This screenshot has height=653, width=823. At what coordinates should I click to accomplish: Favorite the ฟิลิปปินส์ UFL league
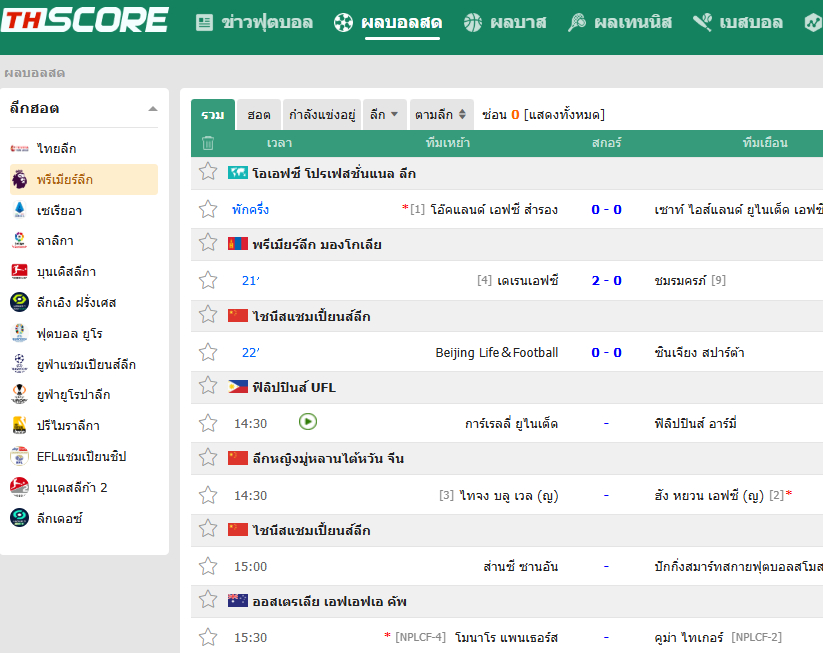coord(208,385)
